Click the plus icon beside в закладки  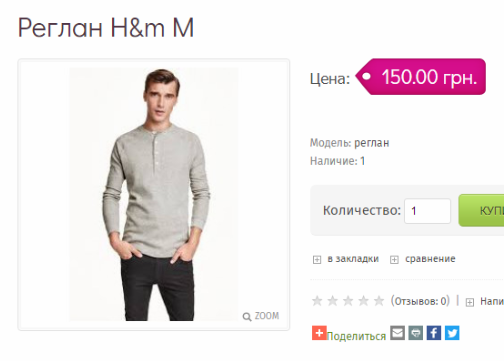click(x=317, y=259)
